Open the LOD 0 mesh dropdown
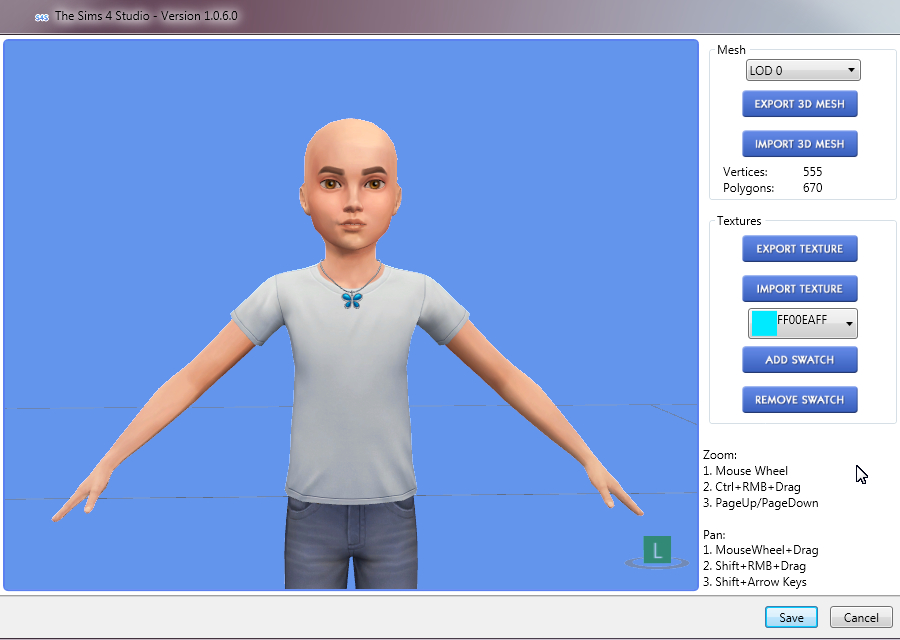Viewport: 900px width, 640px height. point(803,71)
